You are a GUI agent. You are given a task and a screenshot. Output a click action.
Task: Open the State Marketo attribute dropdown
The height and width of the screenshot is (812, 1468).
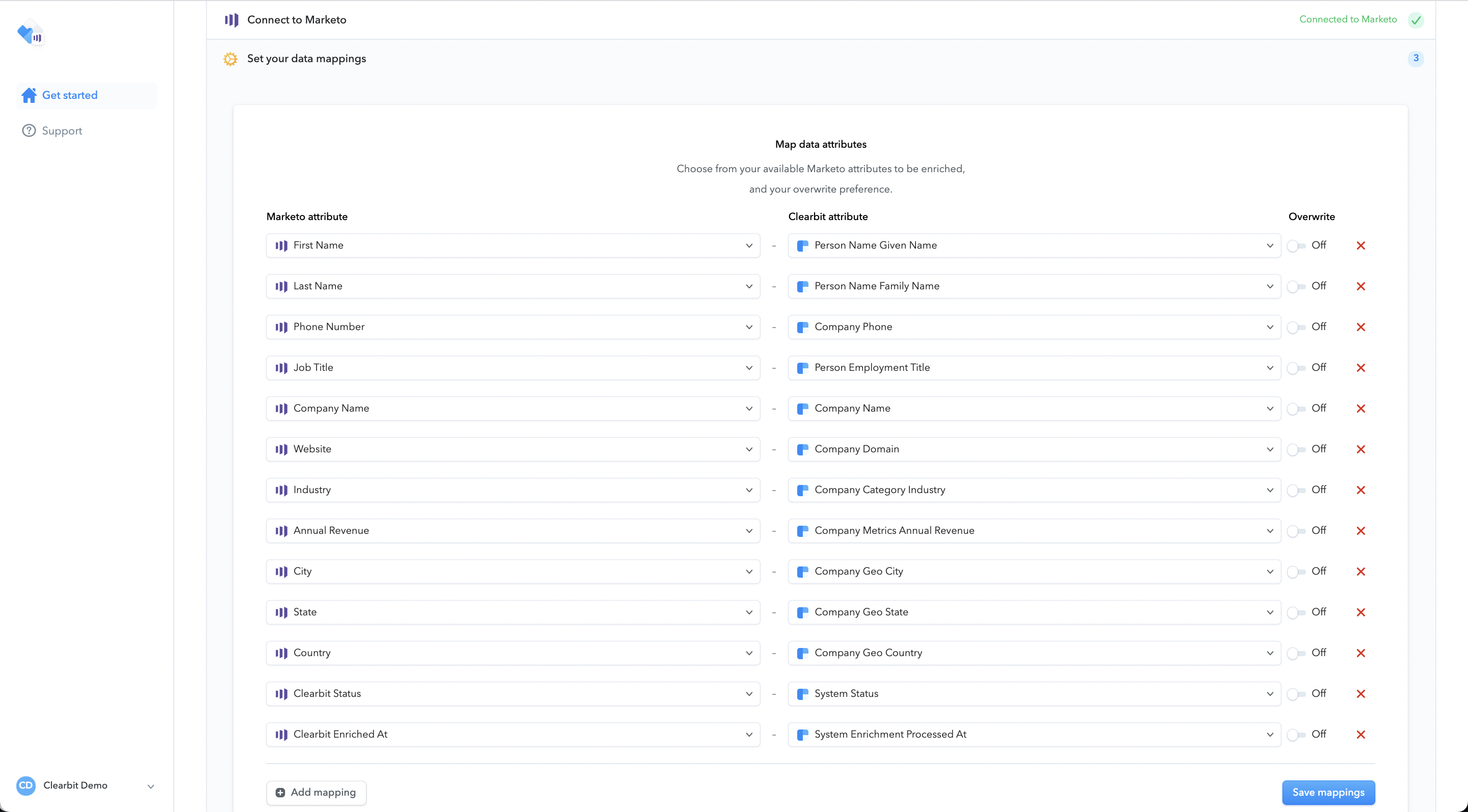click(x=513, y=612)
